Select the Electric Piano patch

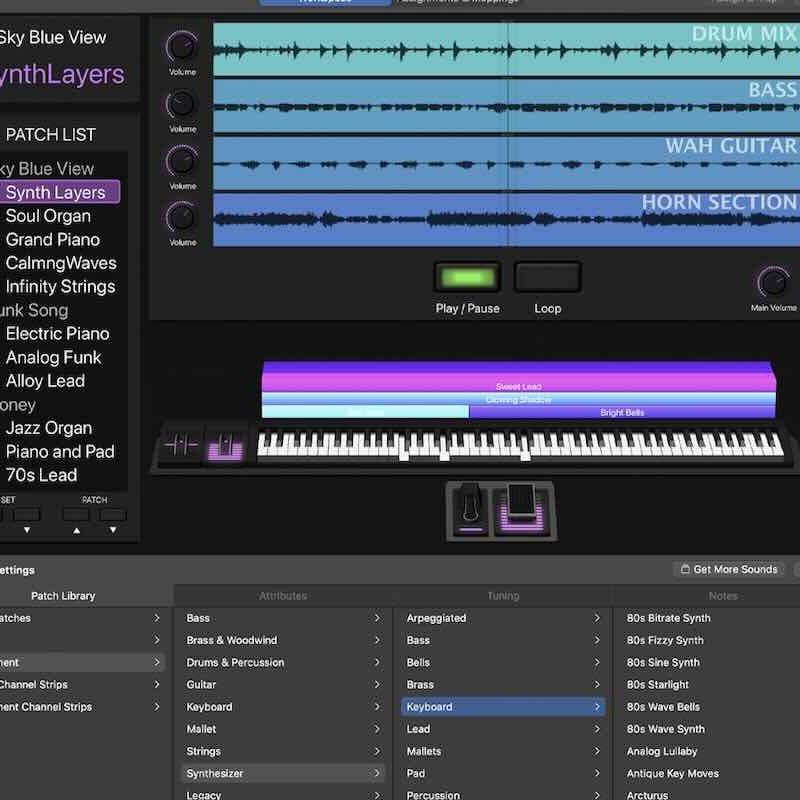coord(58,334)
